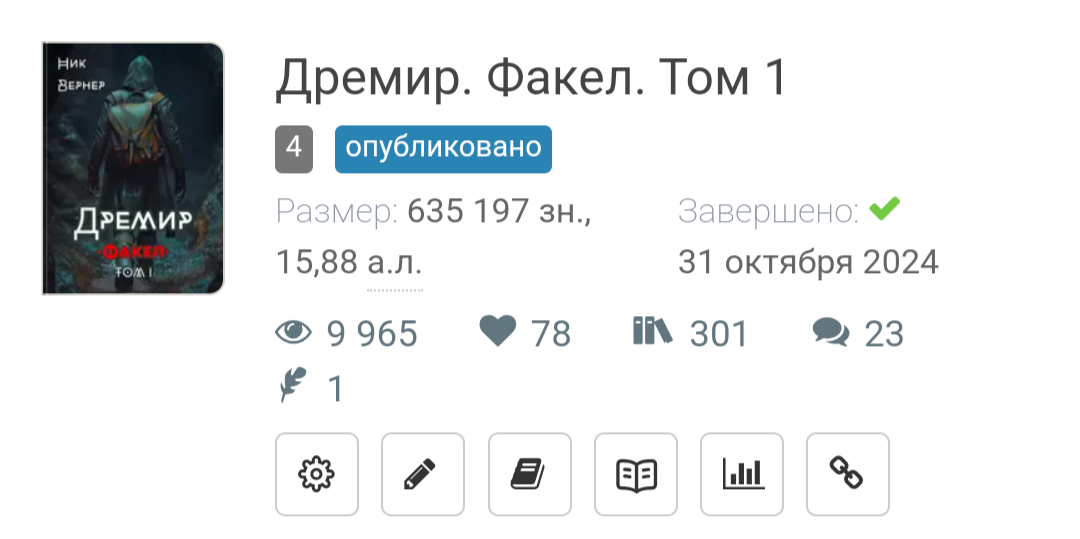Click the speech bubbles comments icon
The image size is (1080, 539).
click(x=831, y=332)
